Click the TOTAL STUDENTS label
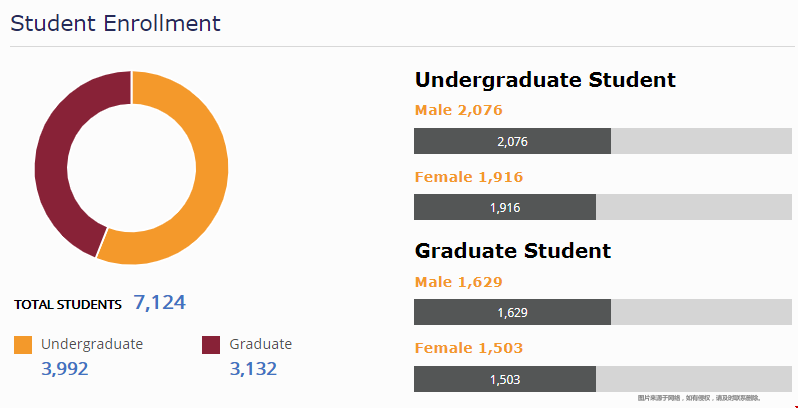This screenshot has width=798, height=408. (68, 305)
